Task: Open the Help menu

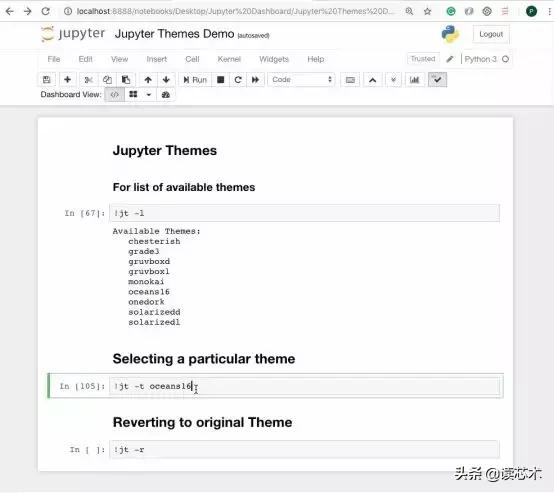Action: click(316, 59)
